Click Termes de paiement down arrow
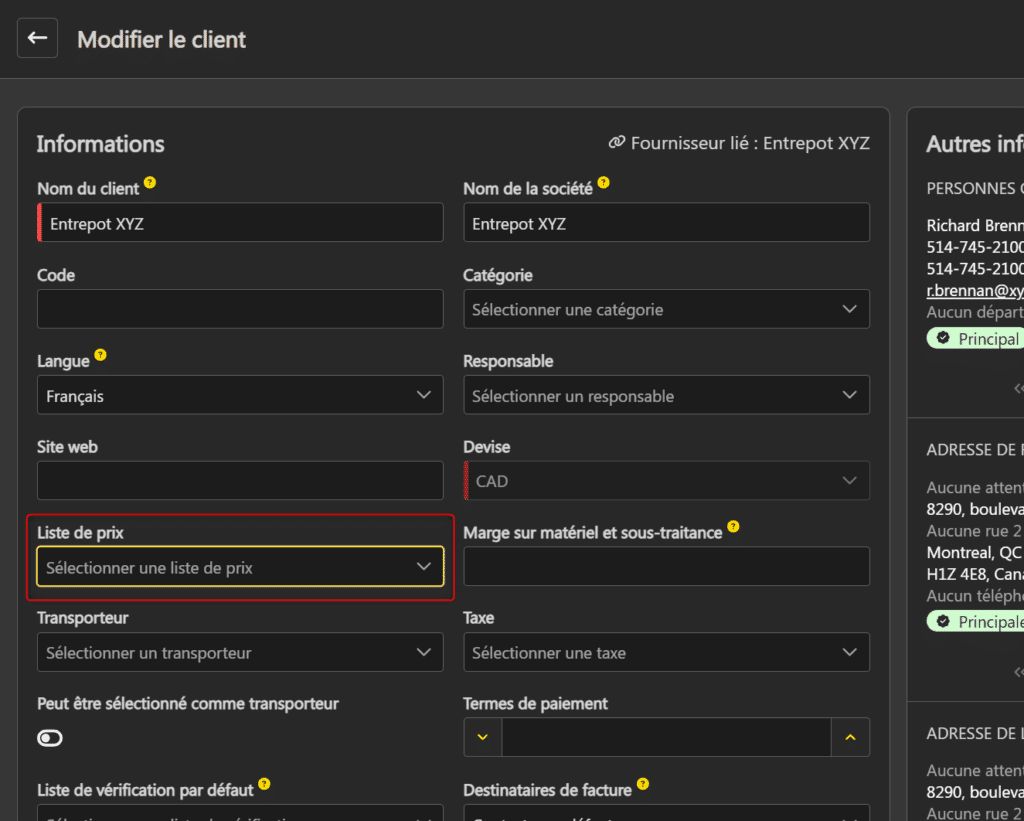This screenshot has width=1024, height=821. click(483, 737)
